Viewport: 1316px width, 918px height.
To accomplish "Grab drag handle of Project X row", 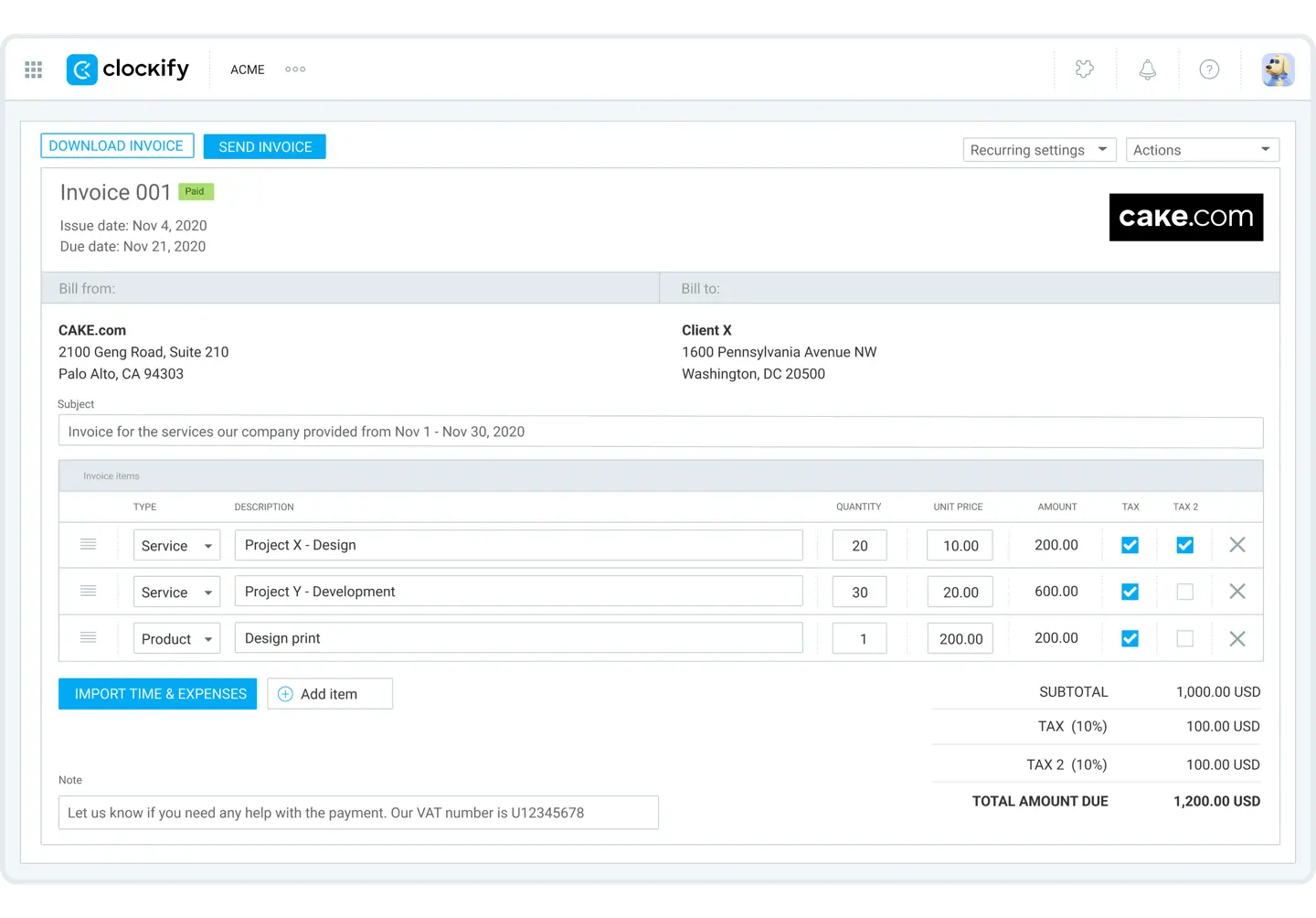I will coord(89,545).
